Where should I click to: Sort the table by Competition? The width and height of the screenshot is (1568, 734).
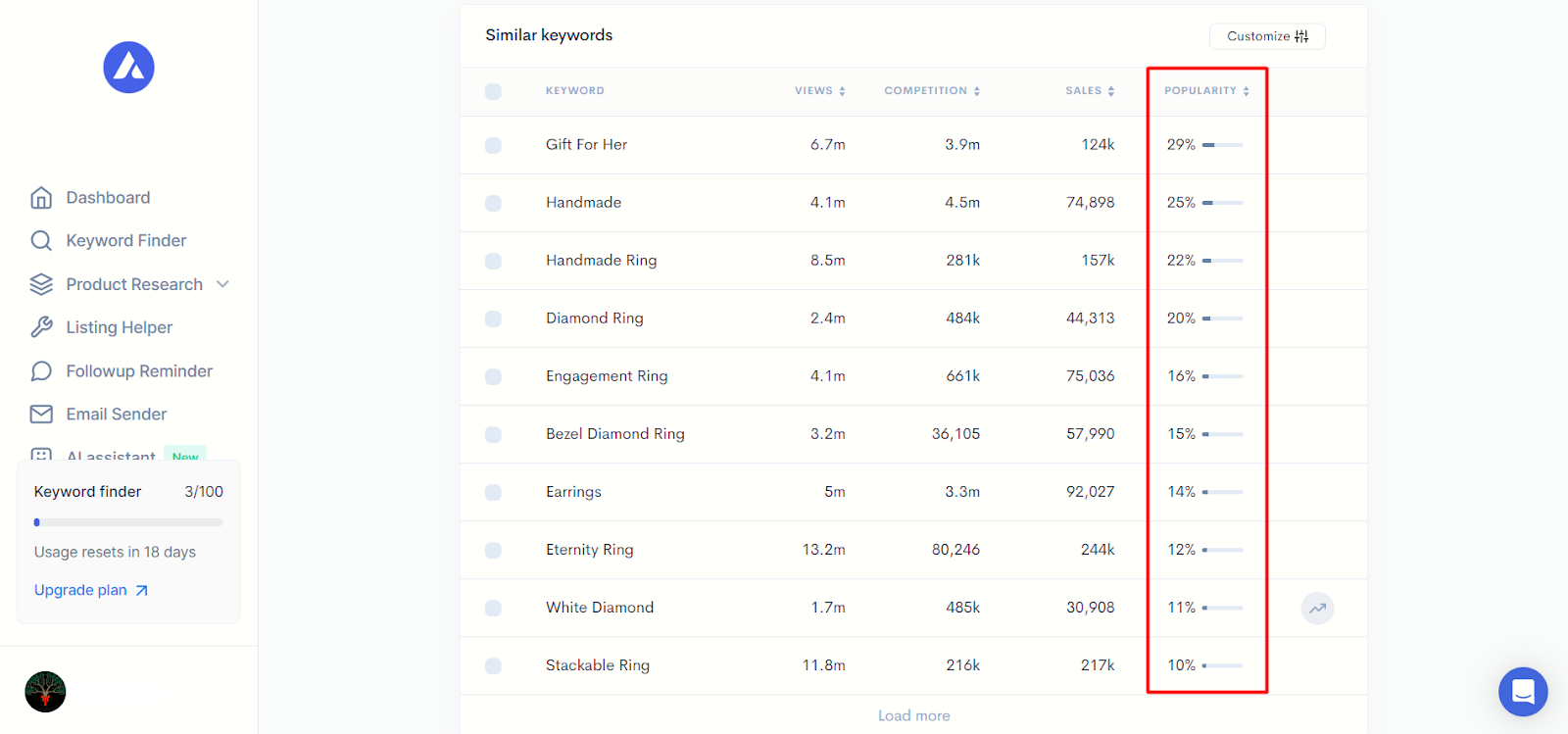[x=931, y=91]
